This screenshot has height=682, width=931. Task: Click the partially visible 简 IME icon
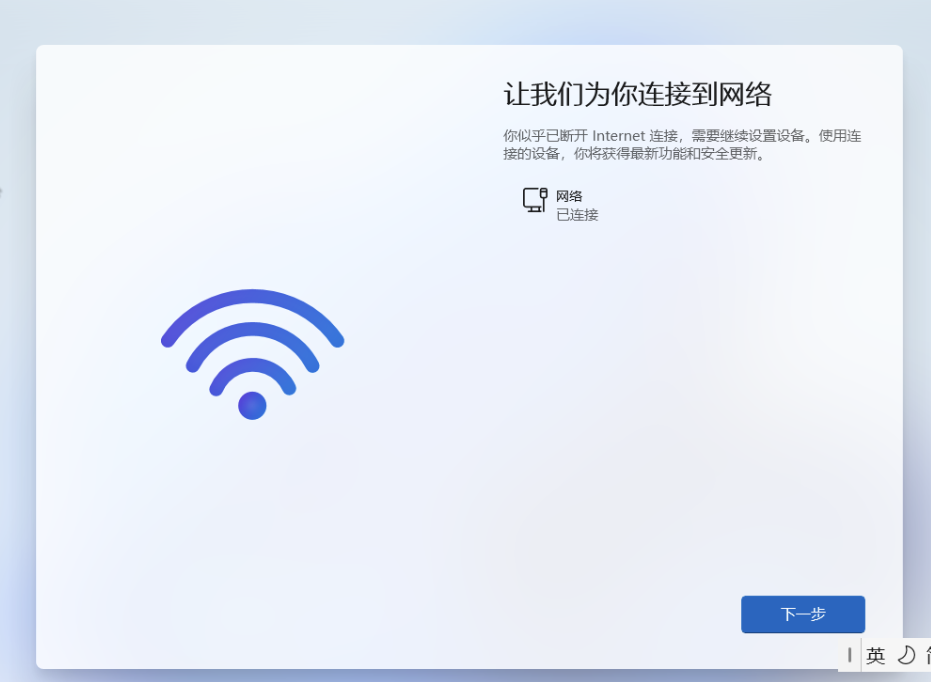click(927, 655)
